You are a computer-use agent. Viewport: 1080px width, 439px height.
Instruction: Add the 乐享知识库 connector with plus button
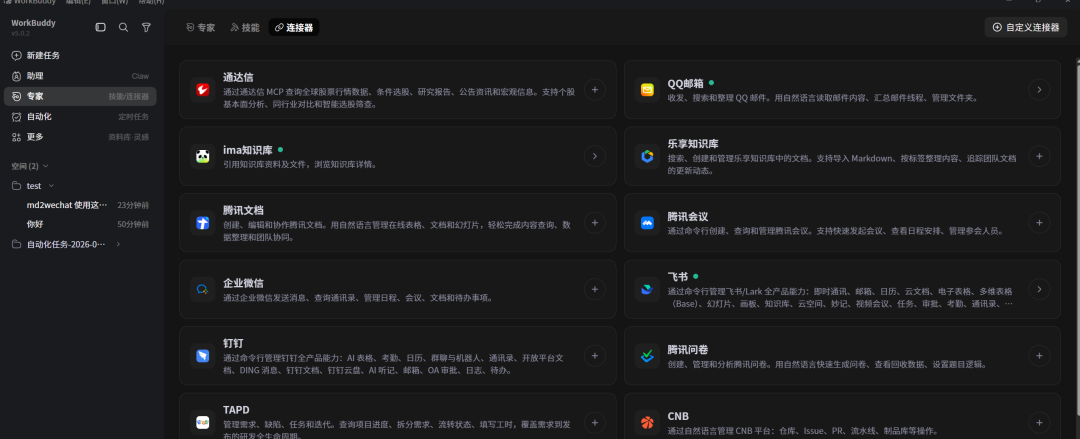pos(1039,156)
